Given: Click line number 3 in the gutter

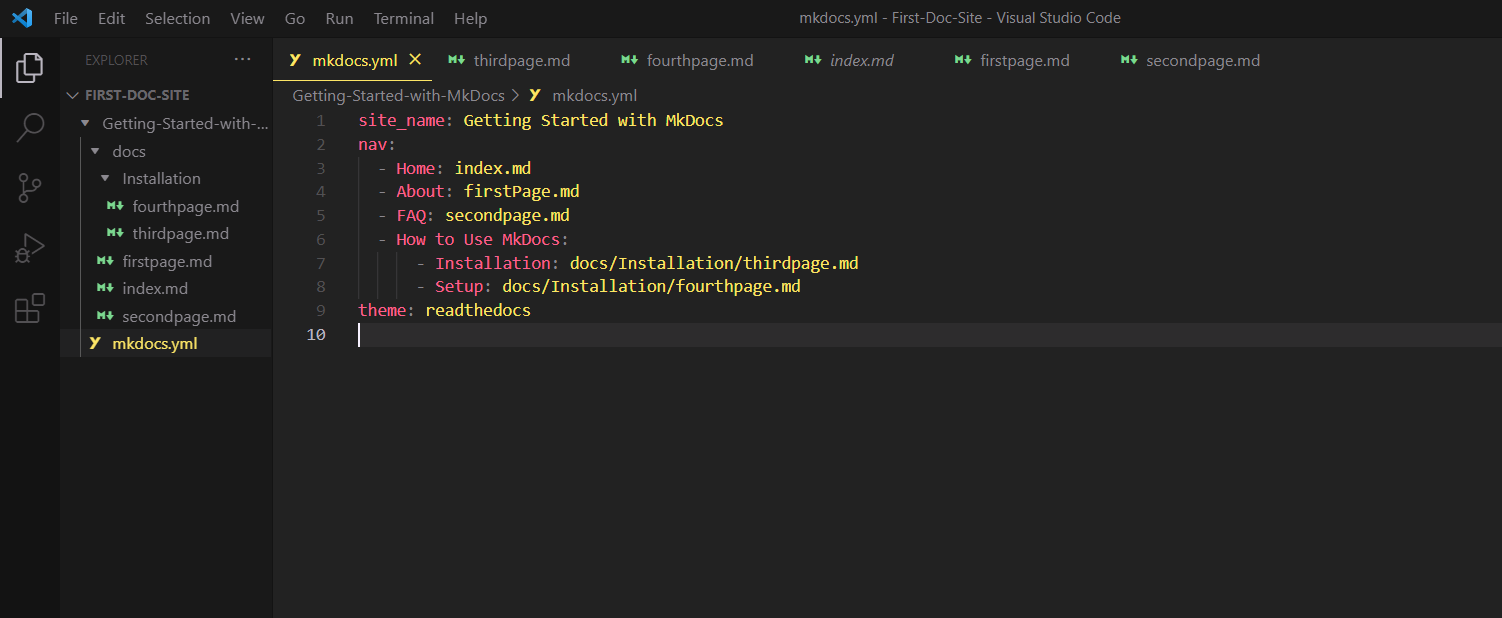Looking at the screenshot, I should 321,168.
